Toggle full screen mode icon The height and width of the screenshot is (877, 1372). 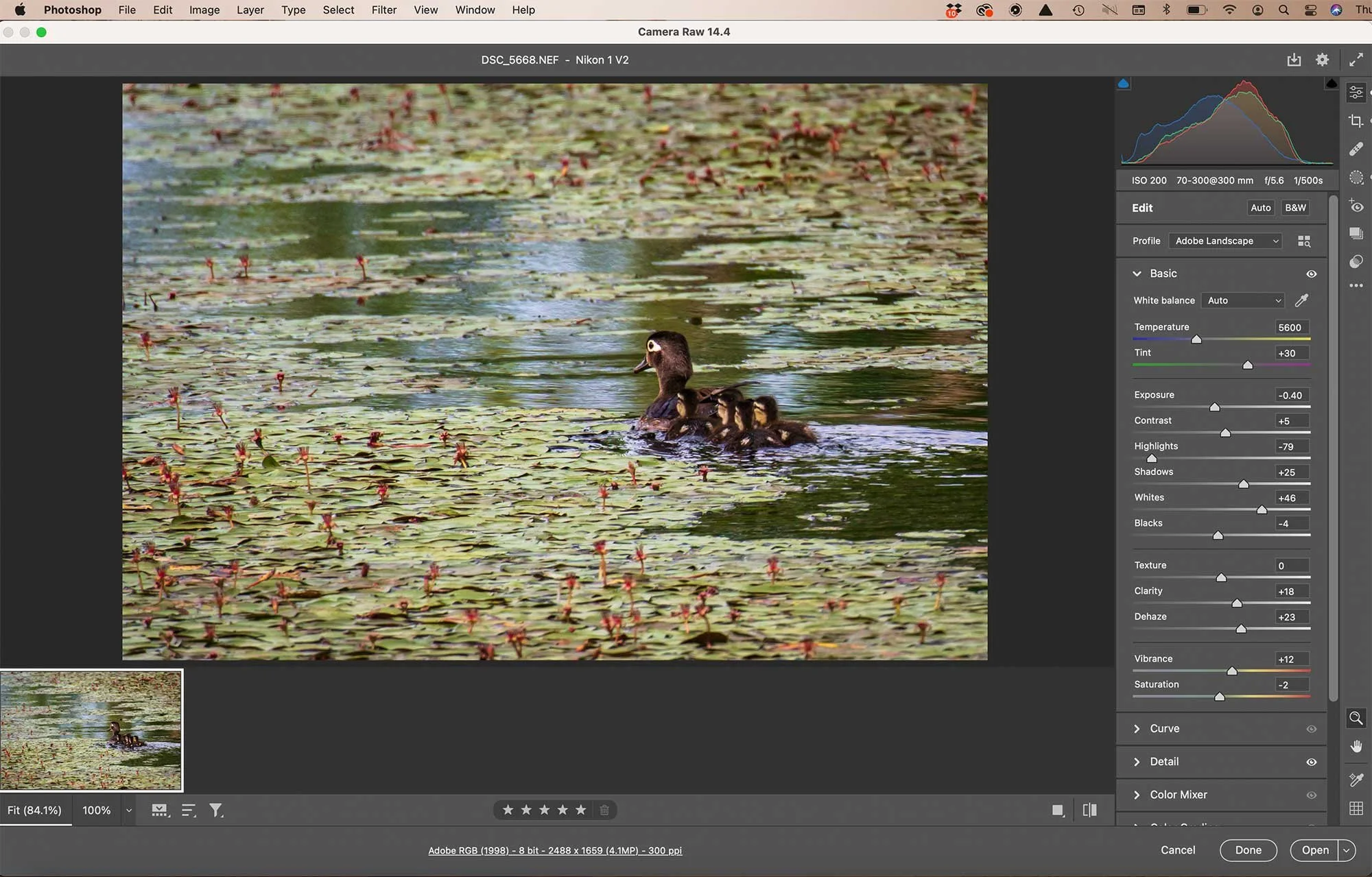(x=1356, y=60)
